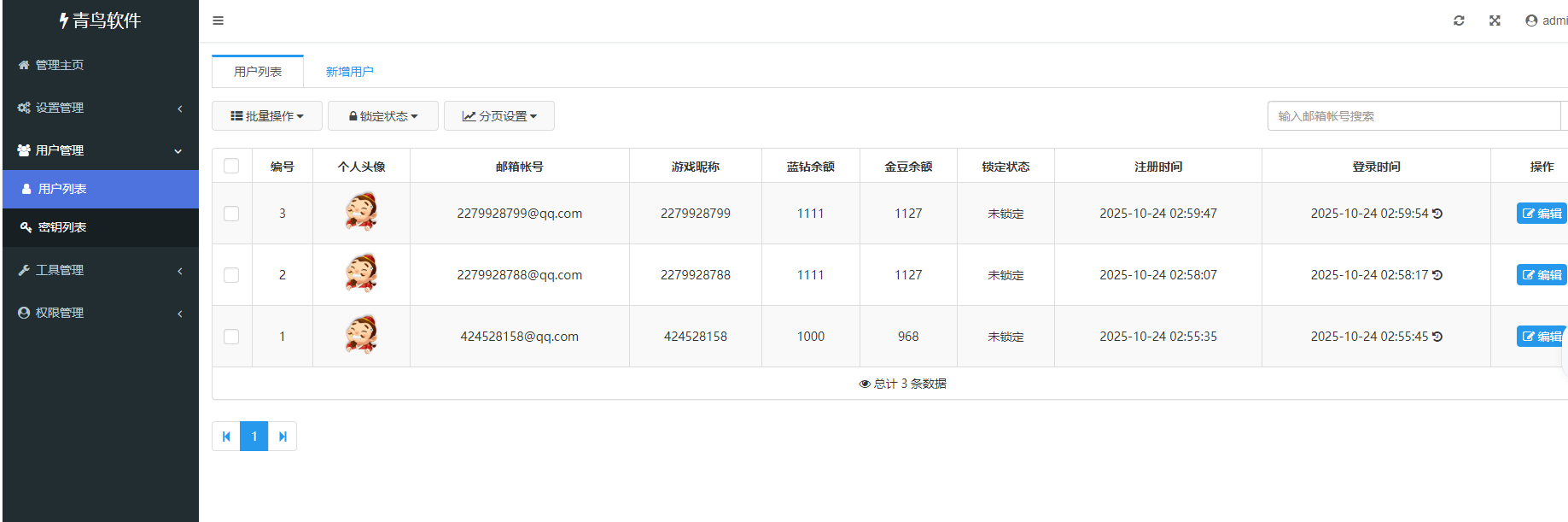Check the box for user 2279928799@qq.com
Screen dimensions: 1568x522
(x=231, y=214)
